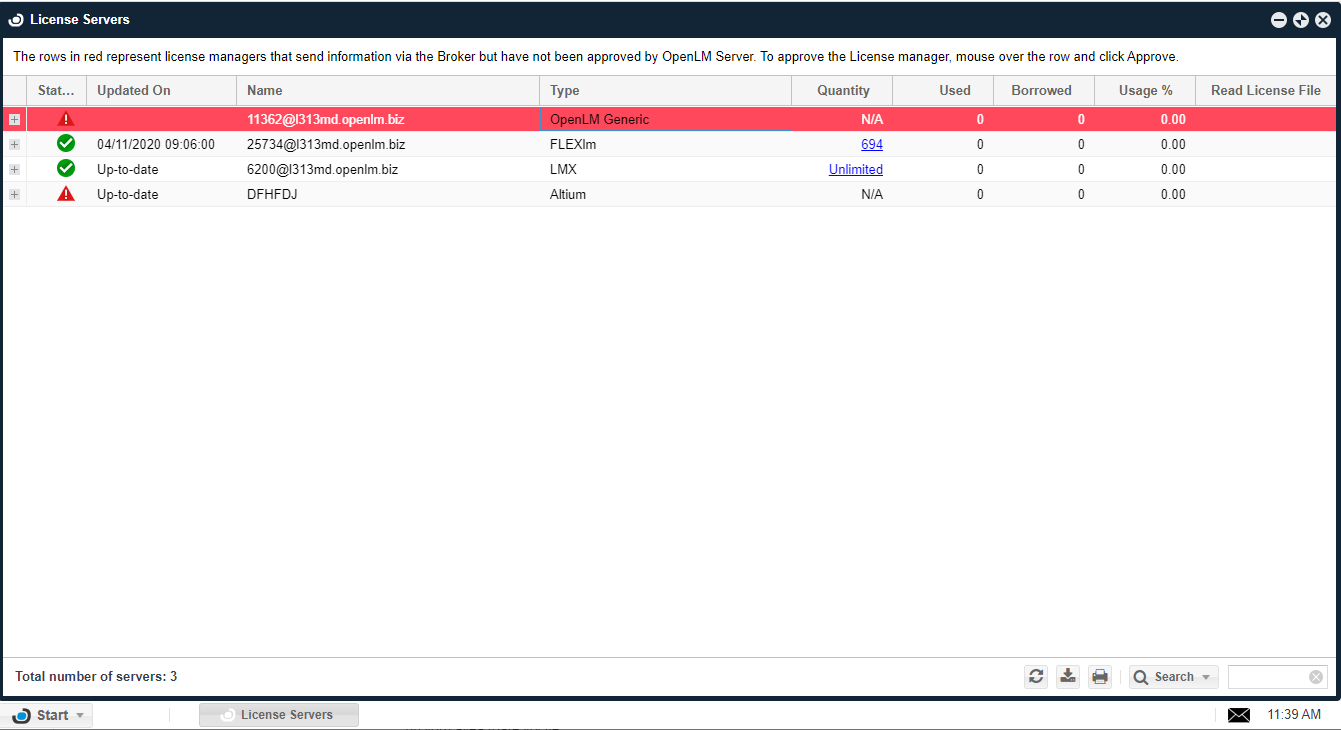This screenshot has width=1341, height=730.
Task: Sort by the Name column header
Action: [265, 90]
